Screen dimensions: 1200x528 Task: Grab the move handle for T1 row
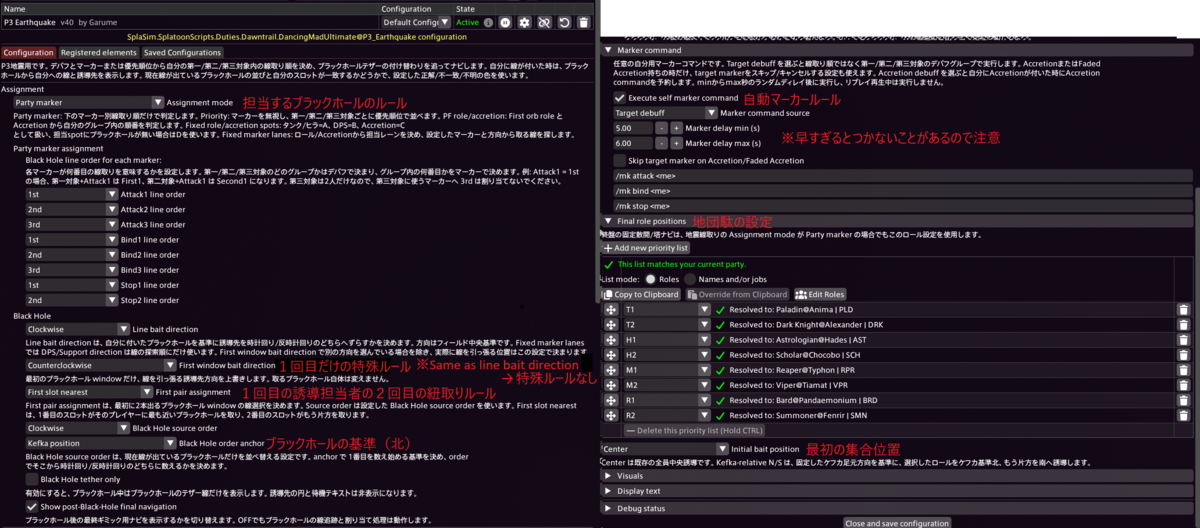pos(611,310)
